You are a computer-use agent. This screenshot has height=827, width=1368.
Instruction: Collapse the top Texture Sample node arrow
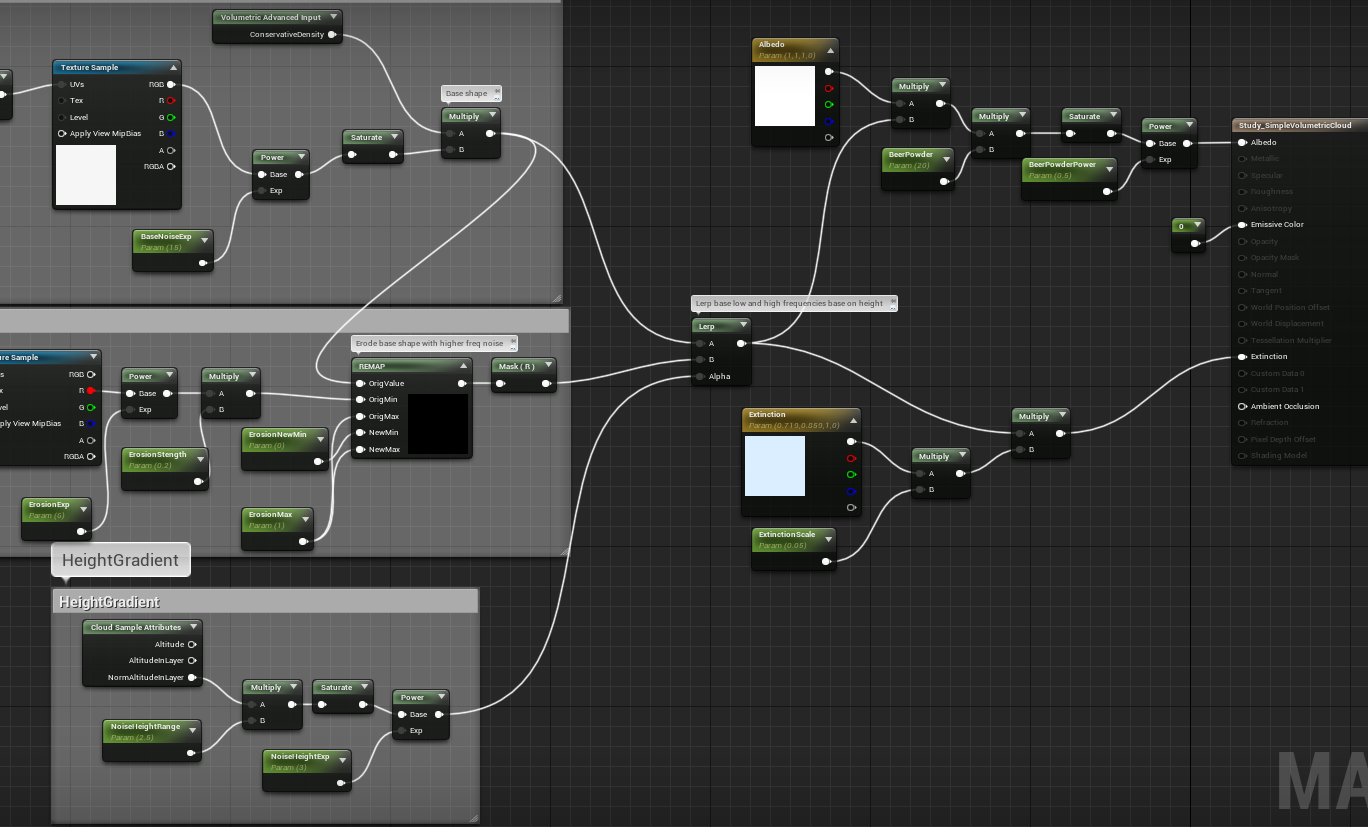(x=172, y=67)
